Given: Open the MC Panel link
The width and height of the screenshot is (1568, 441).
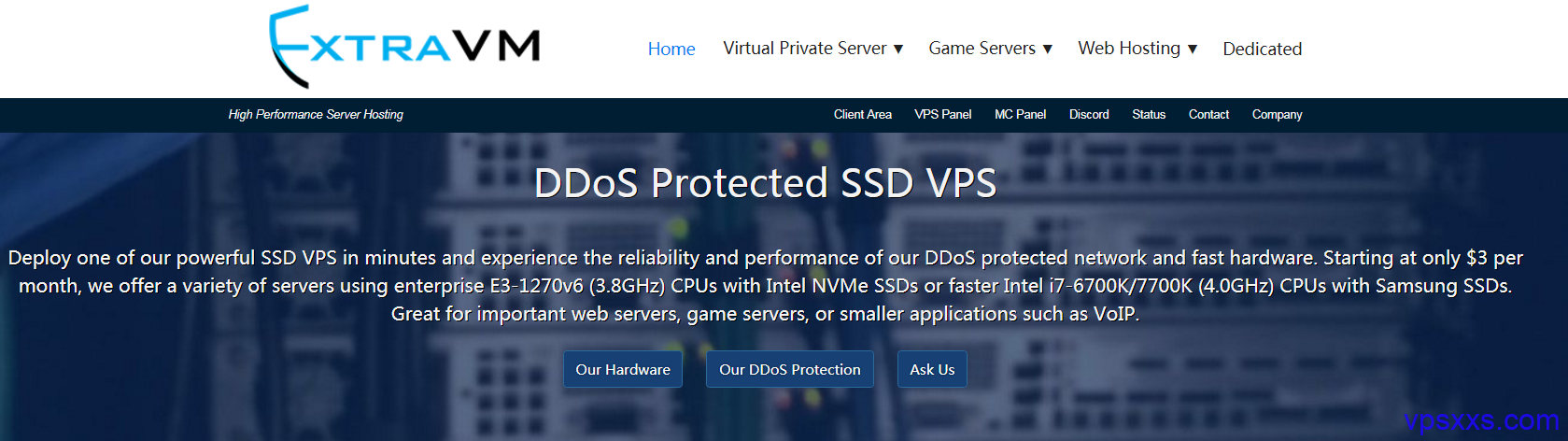Looking at the screenshot, I should 1020,114.
